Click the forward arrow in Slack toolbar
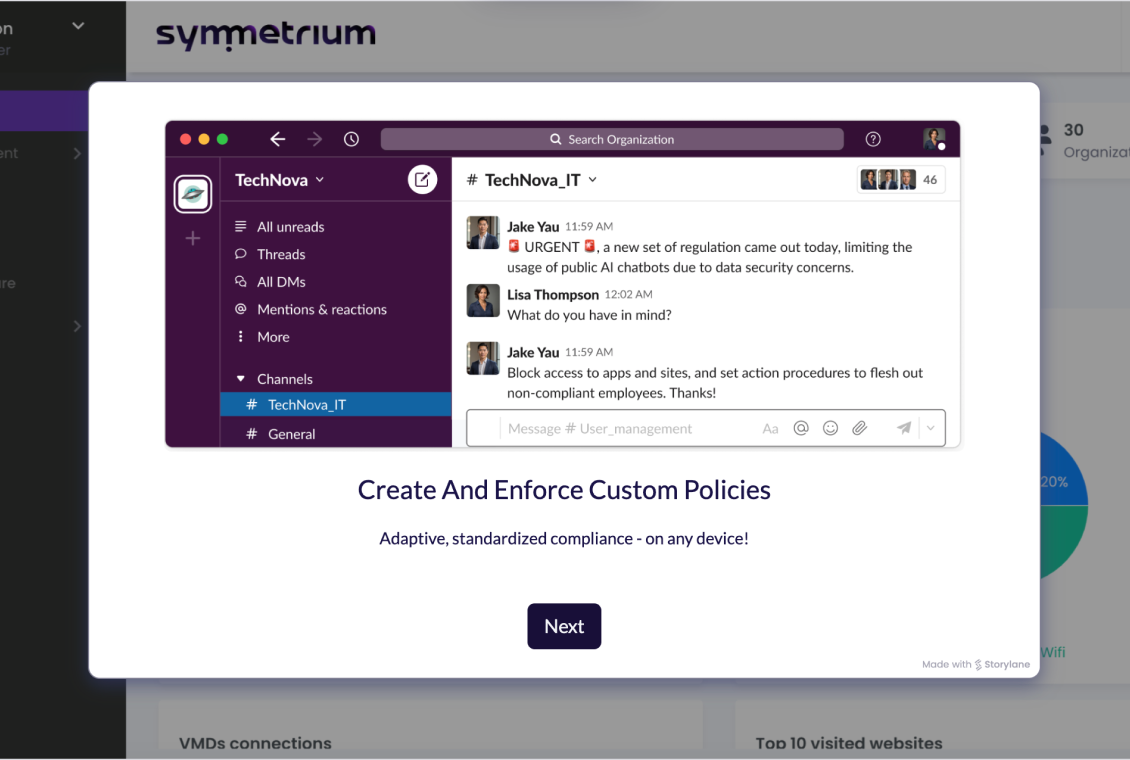 [315, 139]
